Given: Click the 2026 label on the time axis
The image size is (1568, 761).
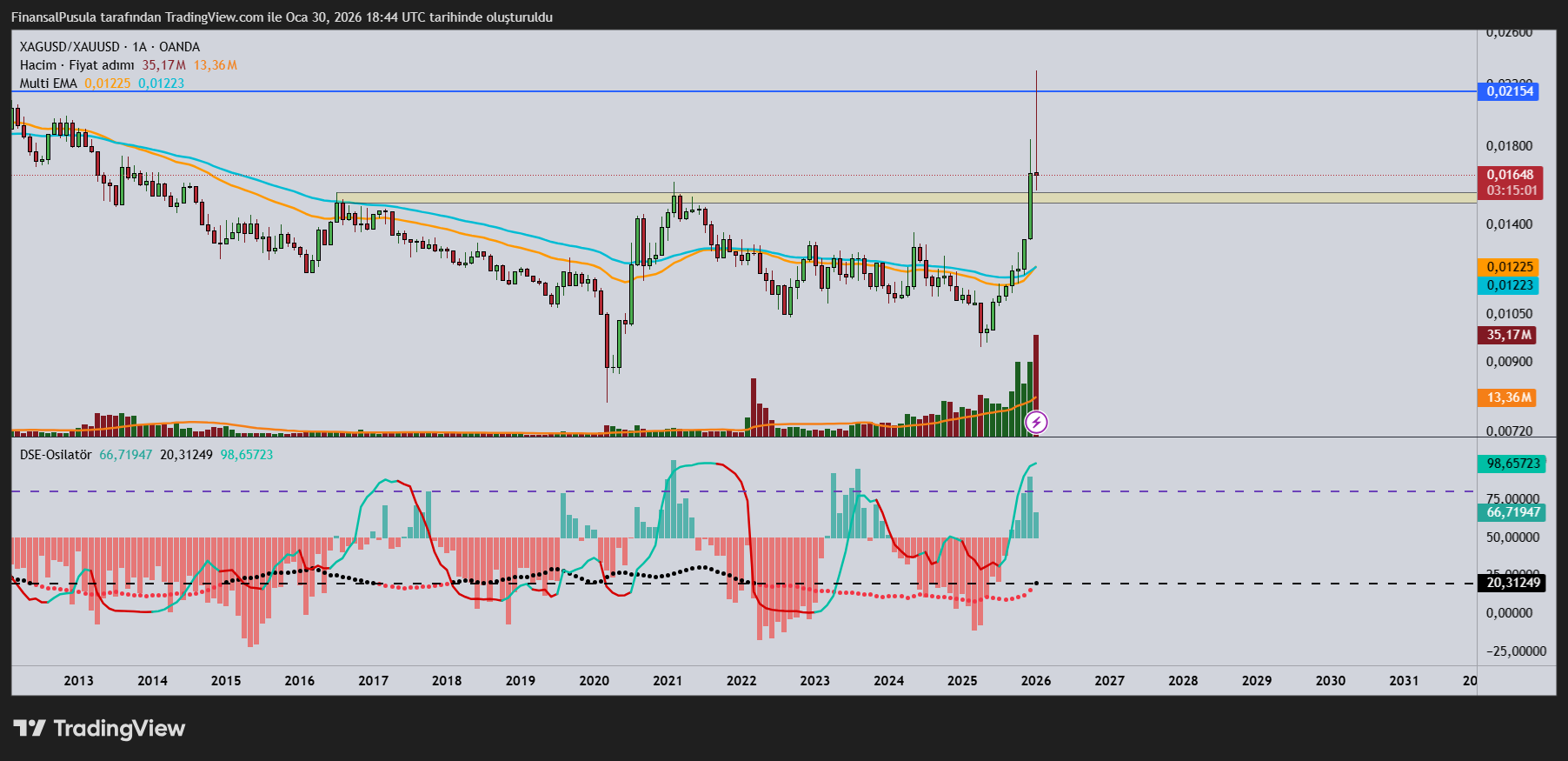Looking at the screenshot, I should 1036,681.
